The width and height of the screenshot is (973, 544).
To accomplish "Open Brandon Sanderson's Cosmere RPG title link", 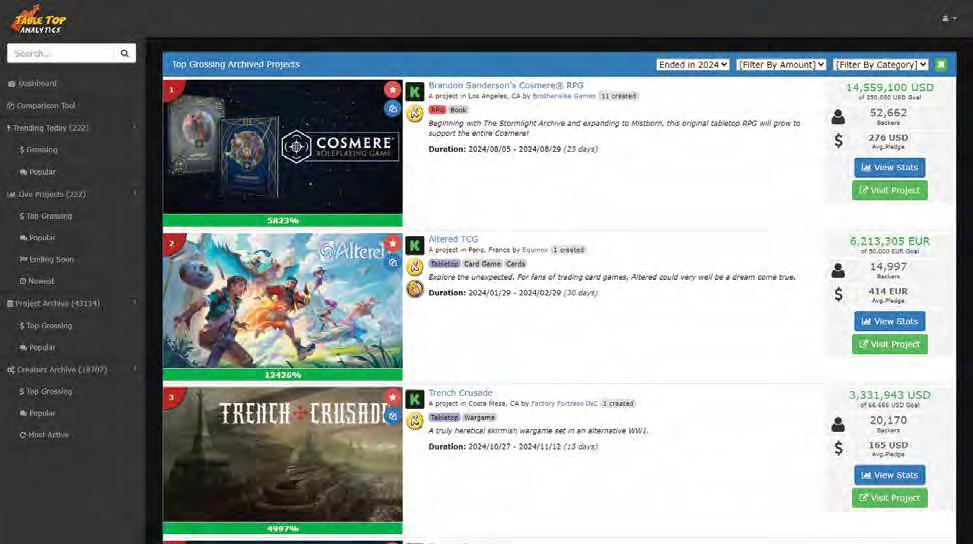I will (506, 86).
